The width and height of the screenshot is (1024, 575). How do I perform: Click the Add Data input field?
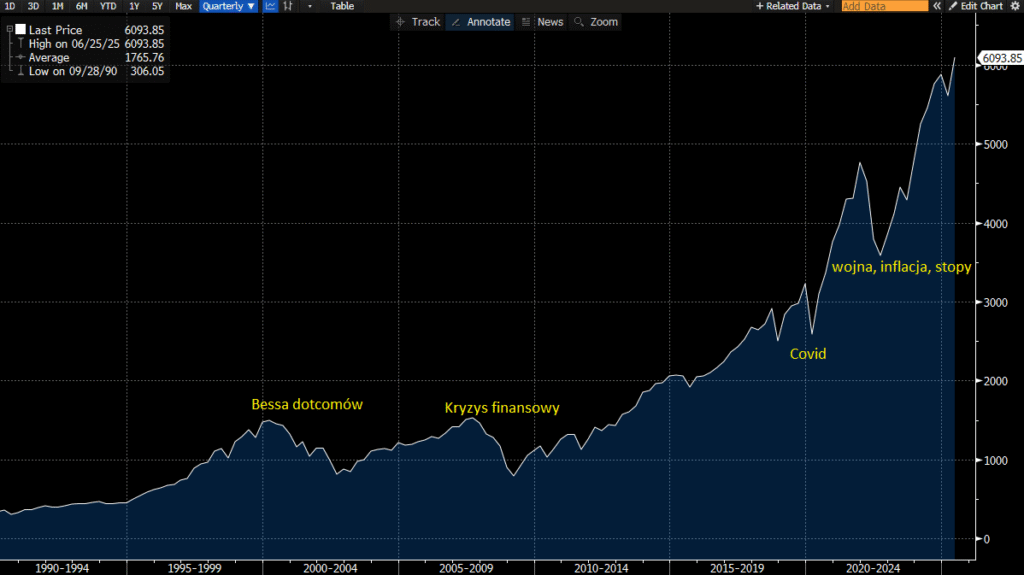tap(884, 6)
